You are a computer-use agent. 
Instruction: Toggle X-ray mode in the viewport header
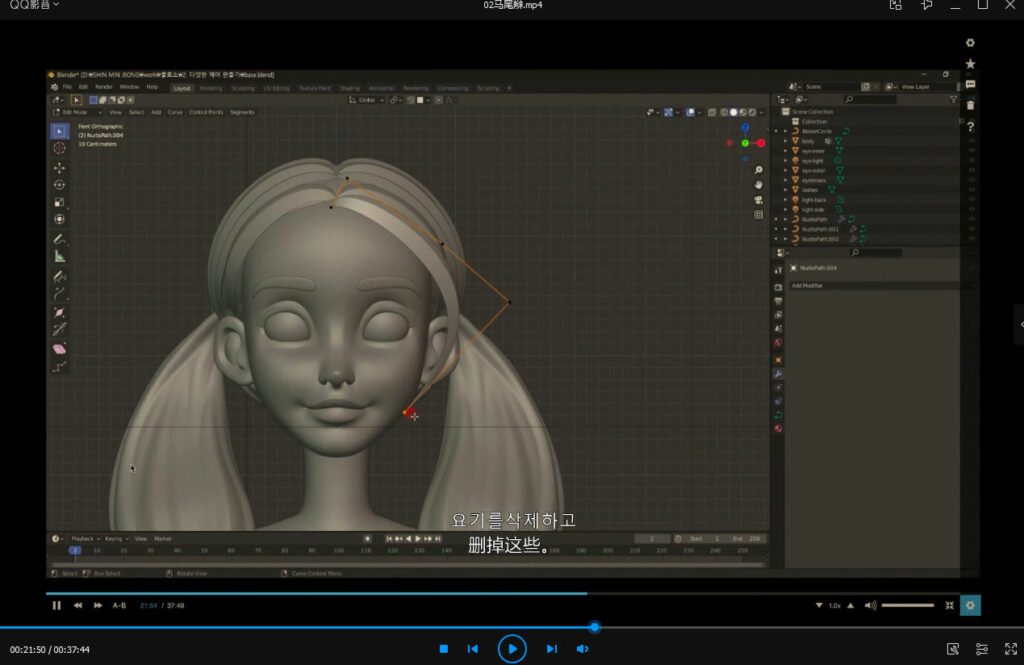coord(712,112)
